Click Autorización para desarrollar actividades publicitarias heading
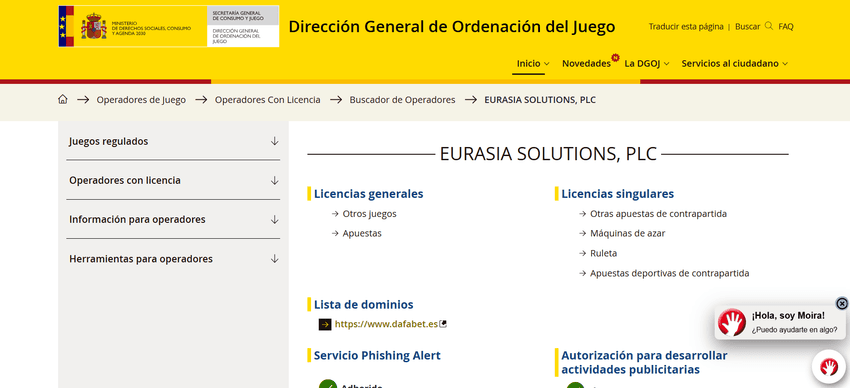 point(644,363)
